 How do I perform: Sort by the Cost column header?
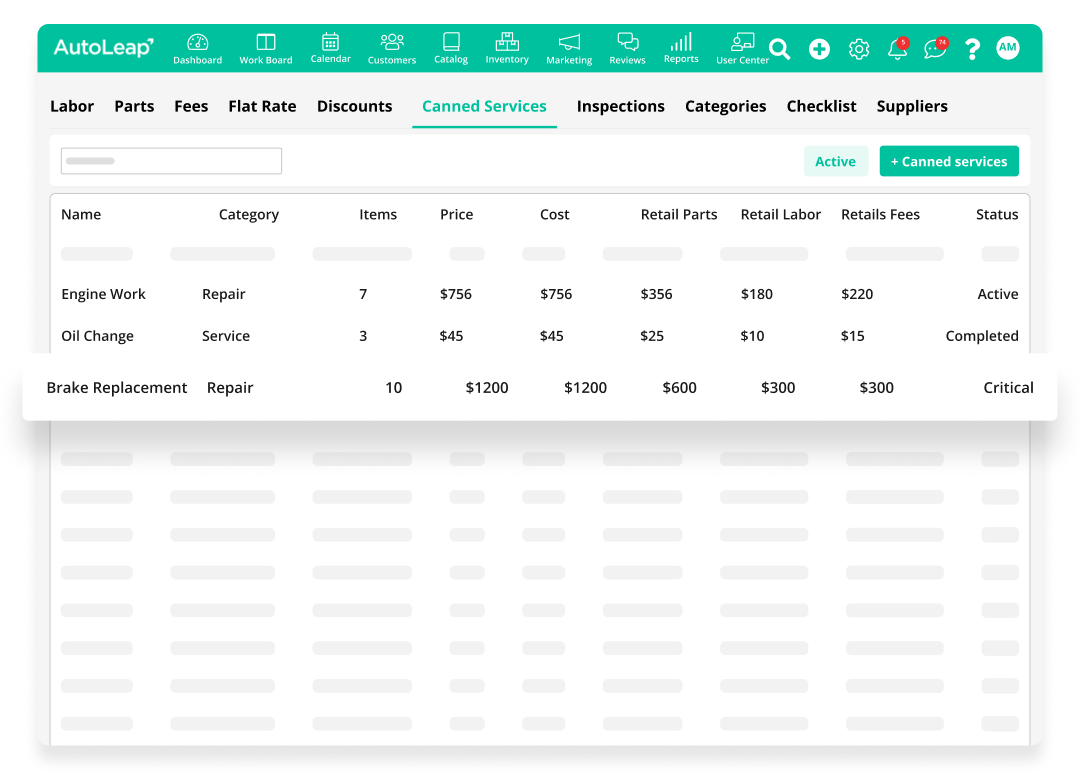554,214
